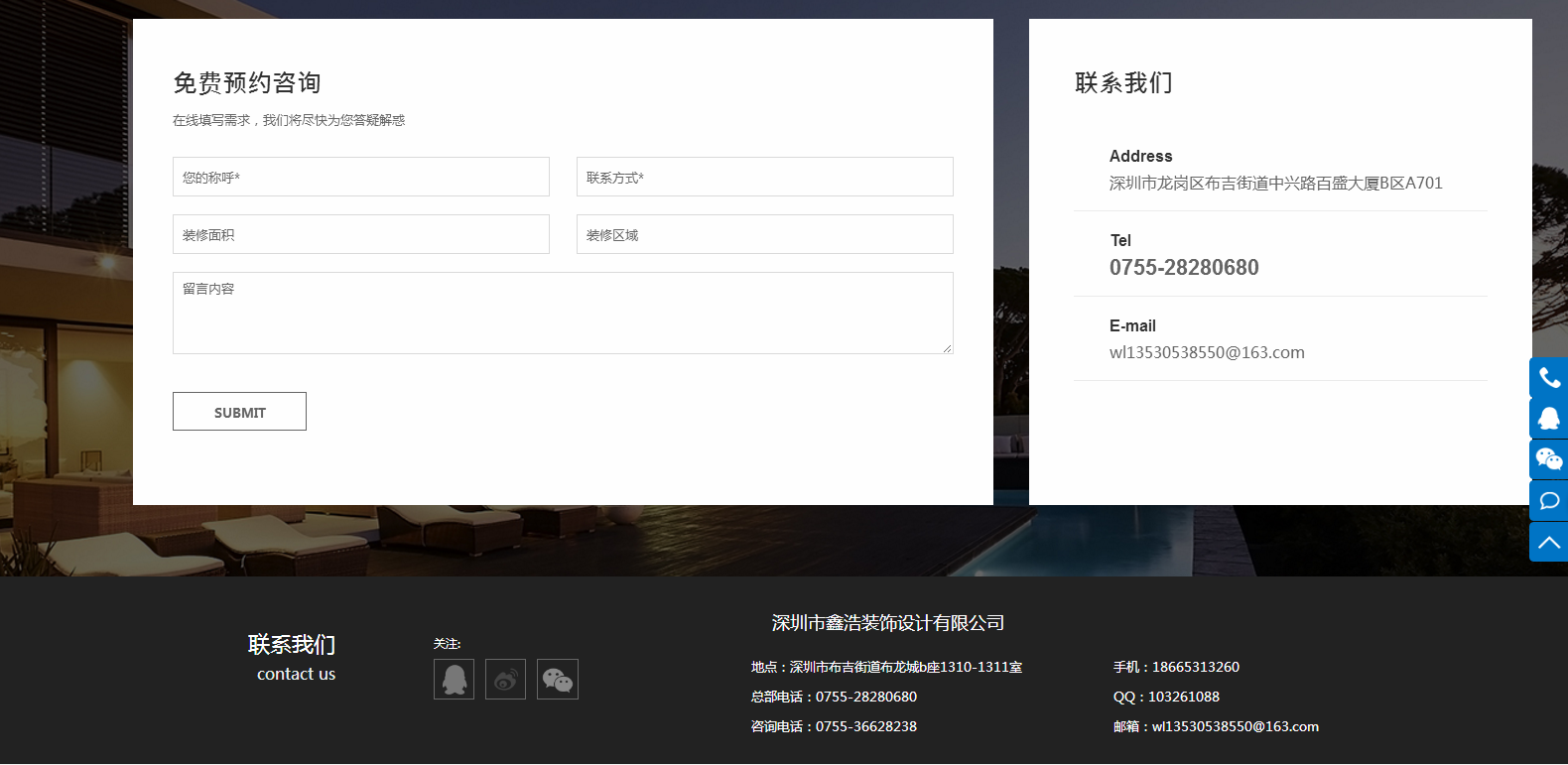Click the footer QQ follow icon
Screen dimensions: 1568x765
point(454,680)
